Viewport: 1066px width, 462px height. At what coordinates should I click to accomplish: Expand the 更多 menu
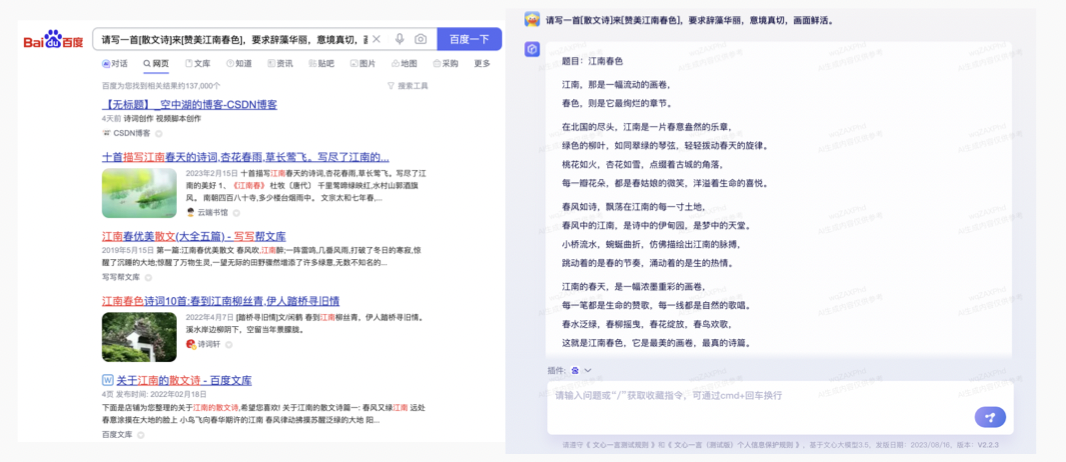coord(482,63)
